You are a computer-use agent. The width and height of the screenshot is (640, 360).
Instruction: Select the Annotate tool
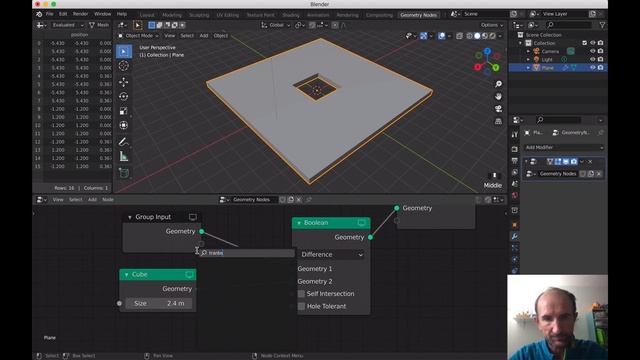[124, 142]
